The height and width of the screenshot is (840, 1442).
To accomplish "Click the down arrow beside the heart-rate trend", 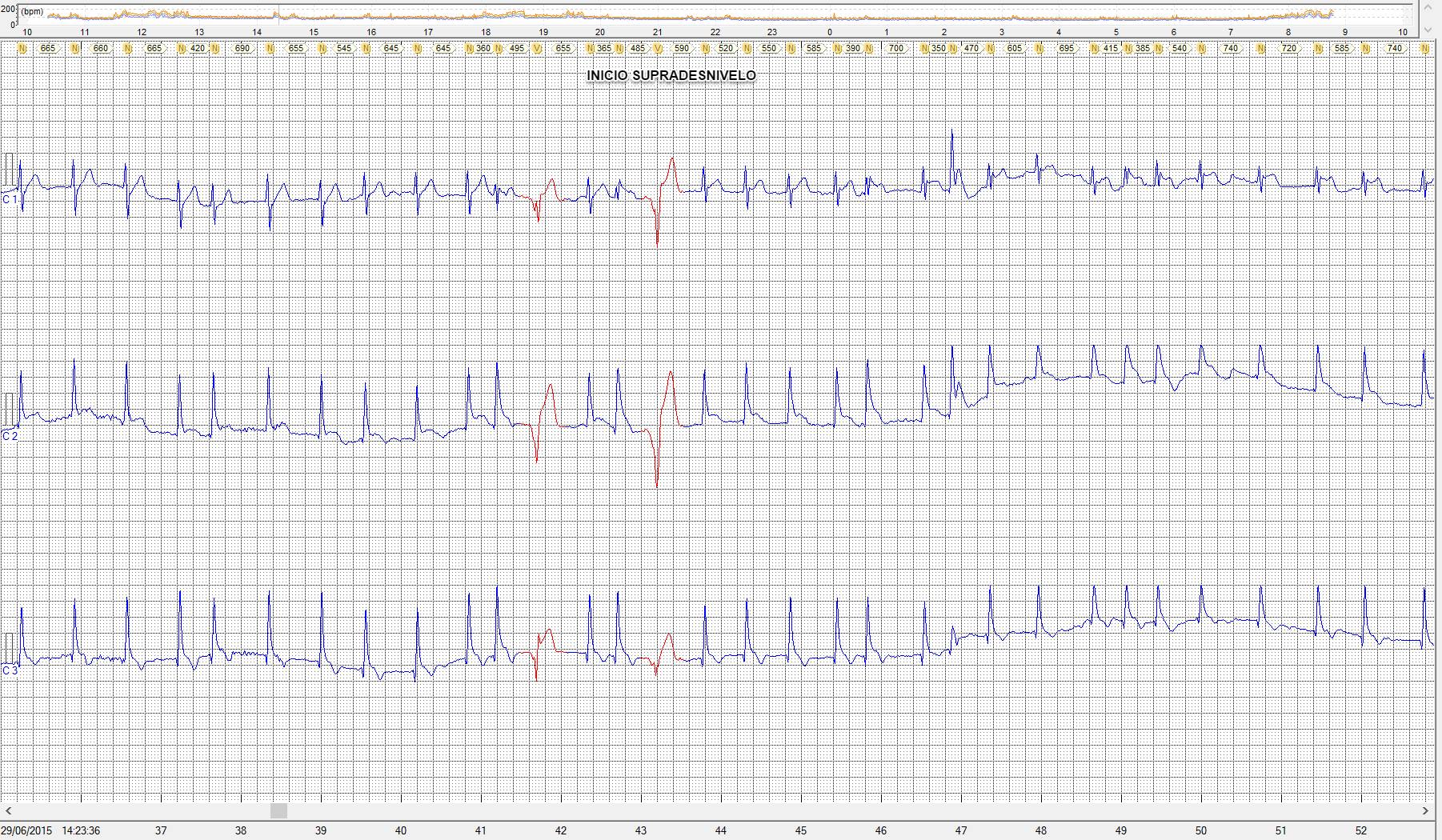I will 1427,30.
